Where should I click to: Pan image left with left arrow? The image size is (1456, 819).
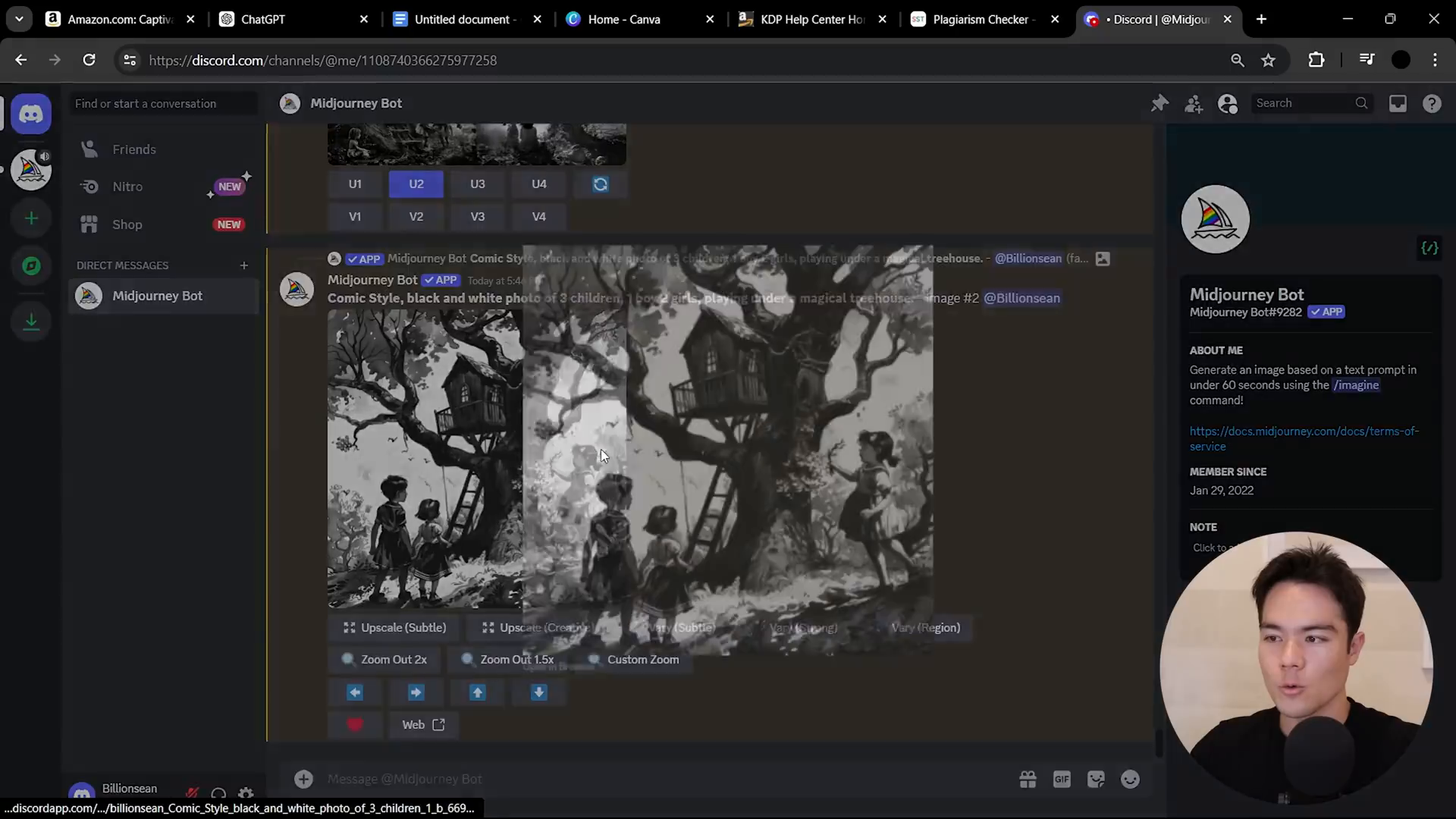[x=355, y=692]
